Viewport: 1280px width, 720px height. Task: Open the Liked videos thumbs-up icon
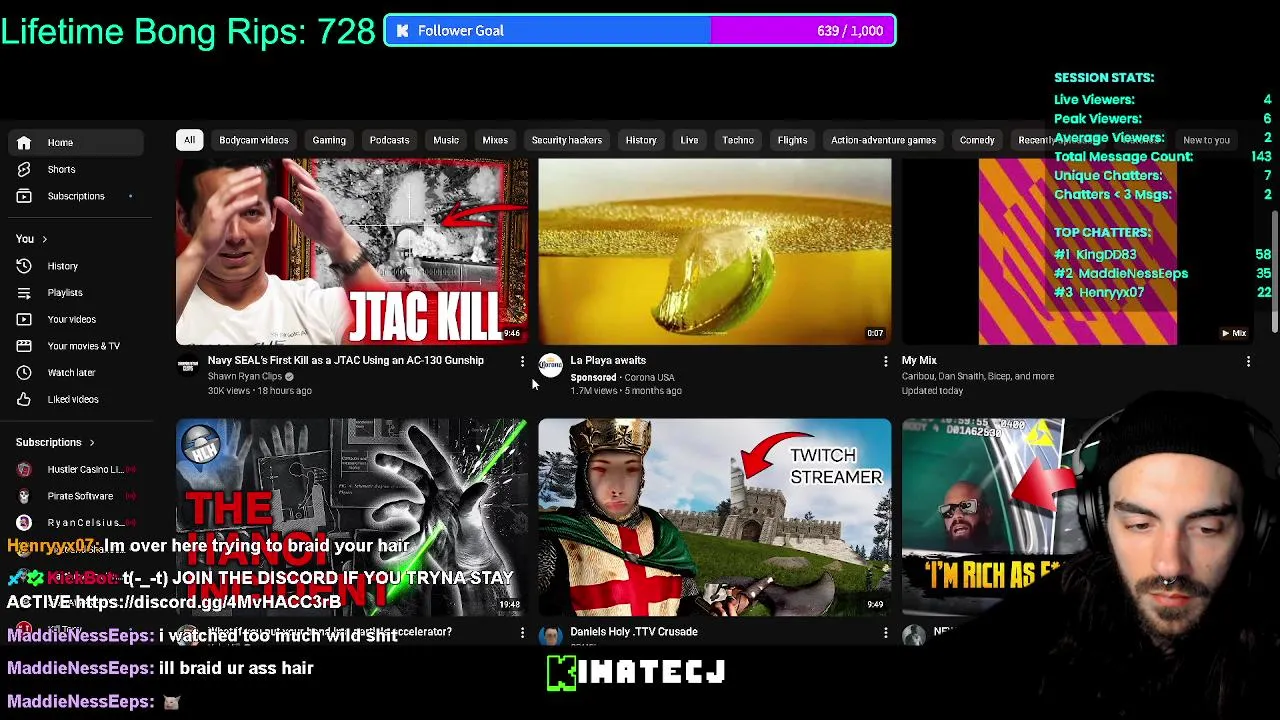(x=24, y=399)
